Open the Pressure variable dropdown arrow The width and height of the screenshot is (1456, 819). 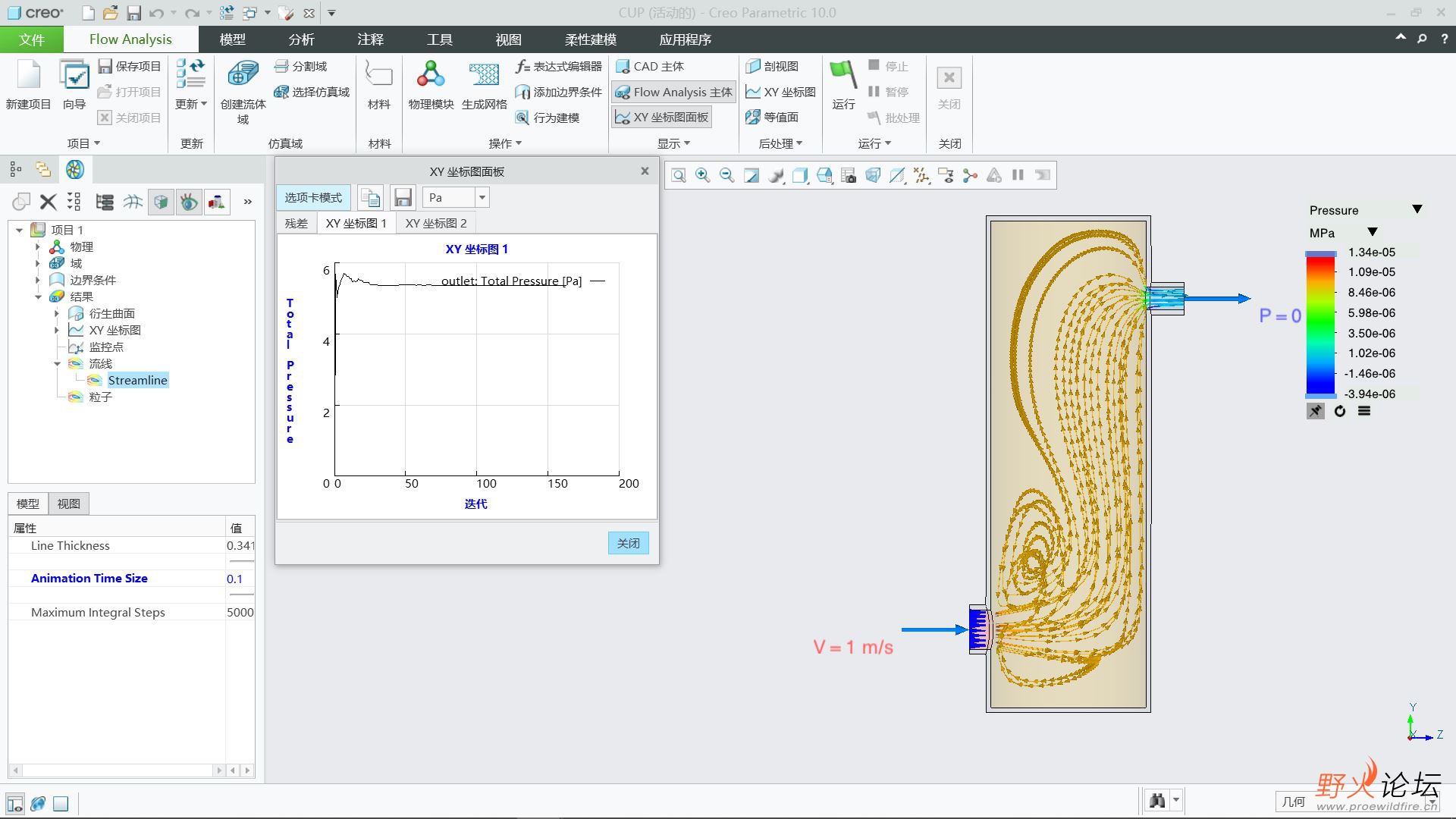[x=1417, y=210]
